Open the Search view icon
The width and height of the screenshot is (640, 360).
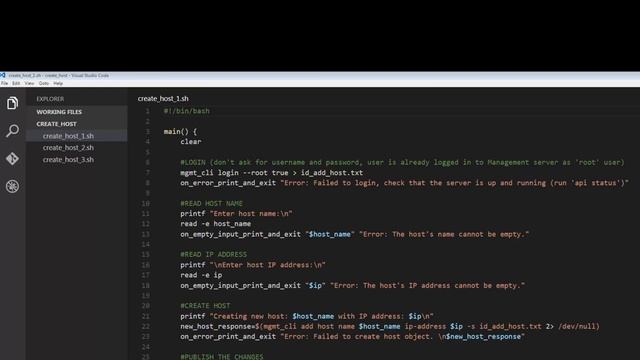tap(12, 131)
